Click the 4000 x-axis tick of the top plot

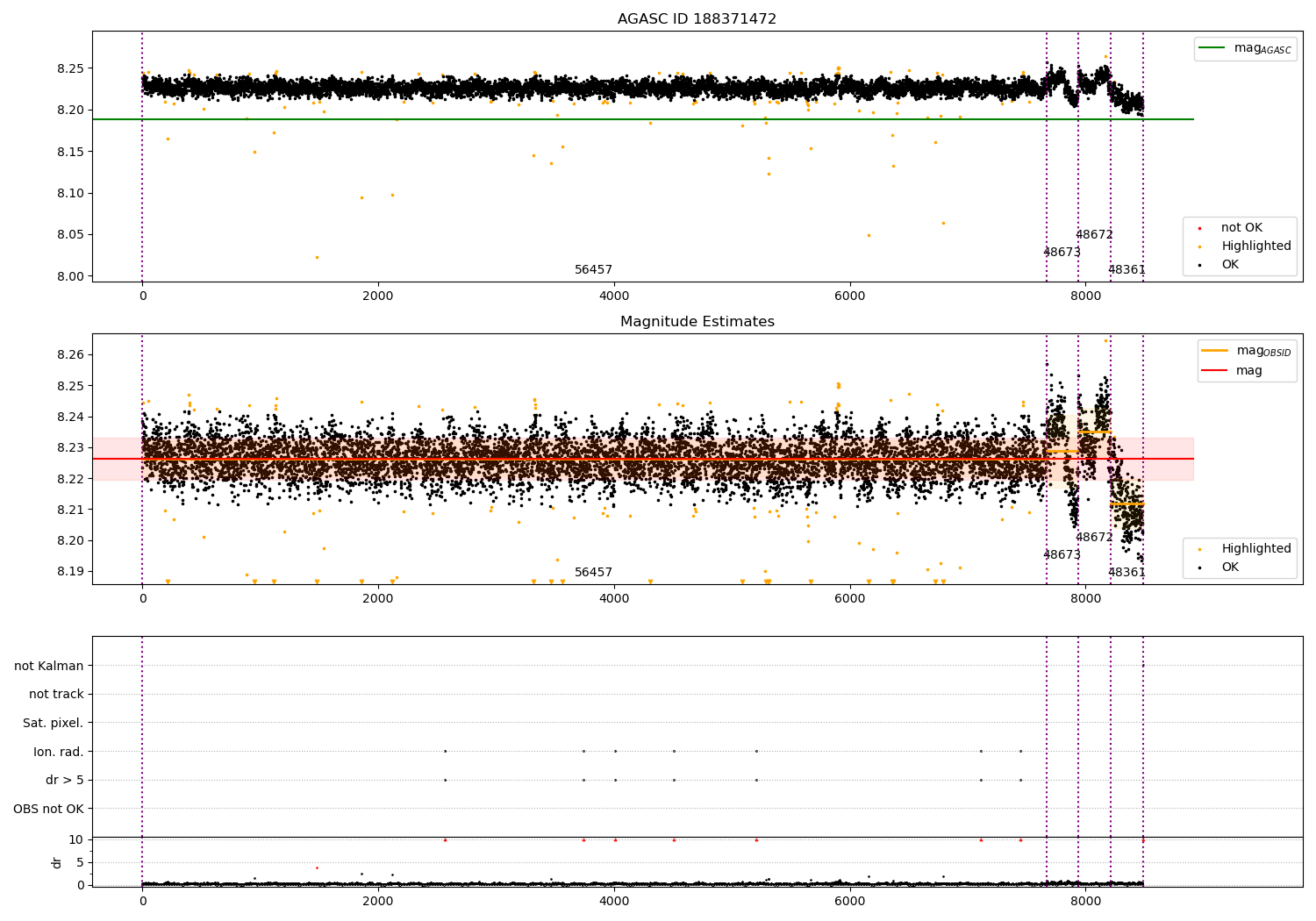tap(614, 296)
